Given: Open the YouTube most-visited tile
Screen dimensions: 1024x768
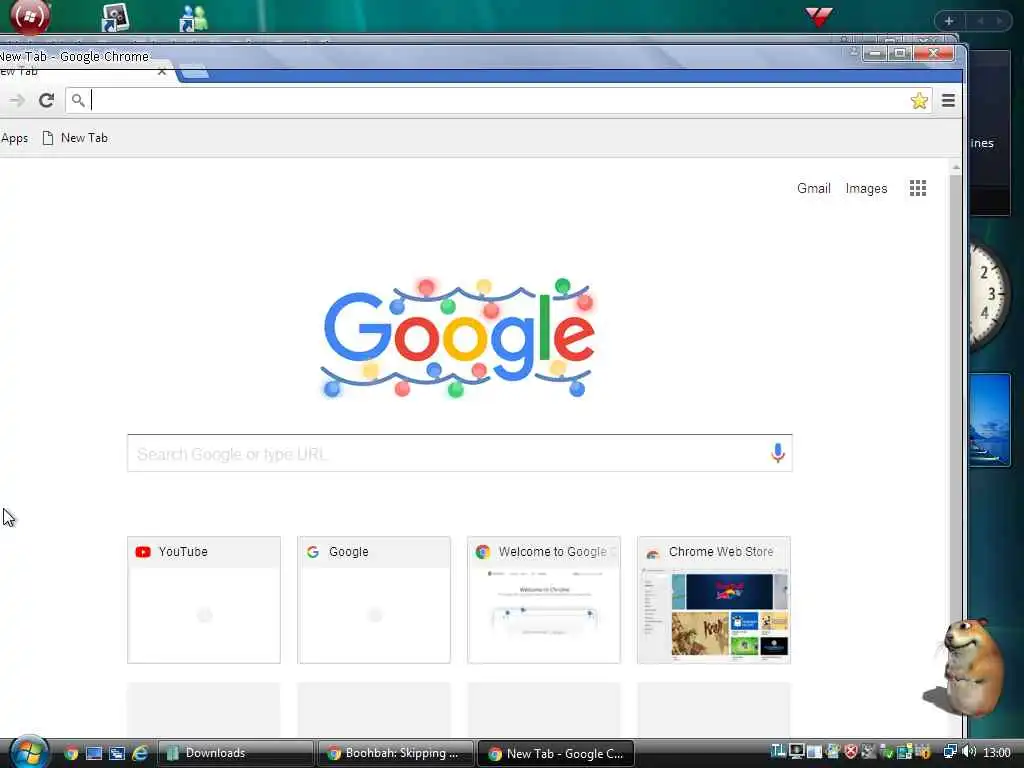Looking at the screenshot, I should (204, 600).
